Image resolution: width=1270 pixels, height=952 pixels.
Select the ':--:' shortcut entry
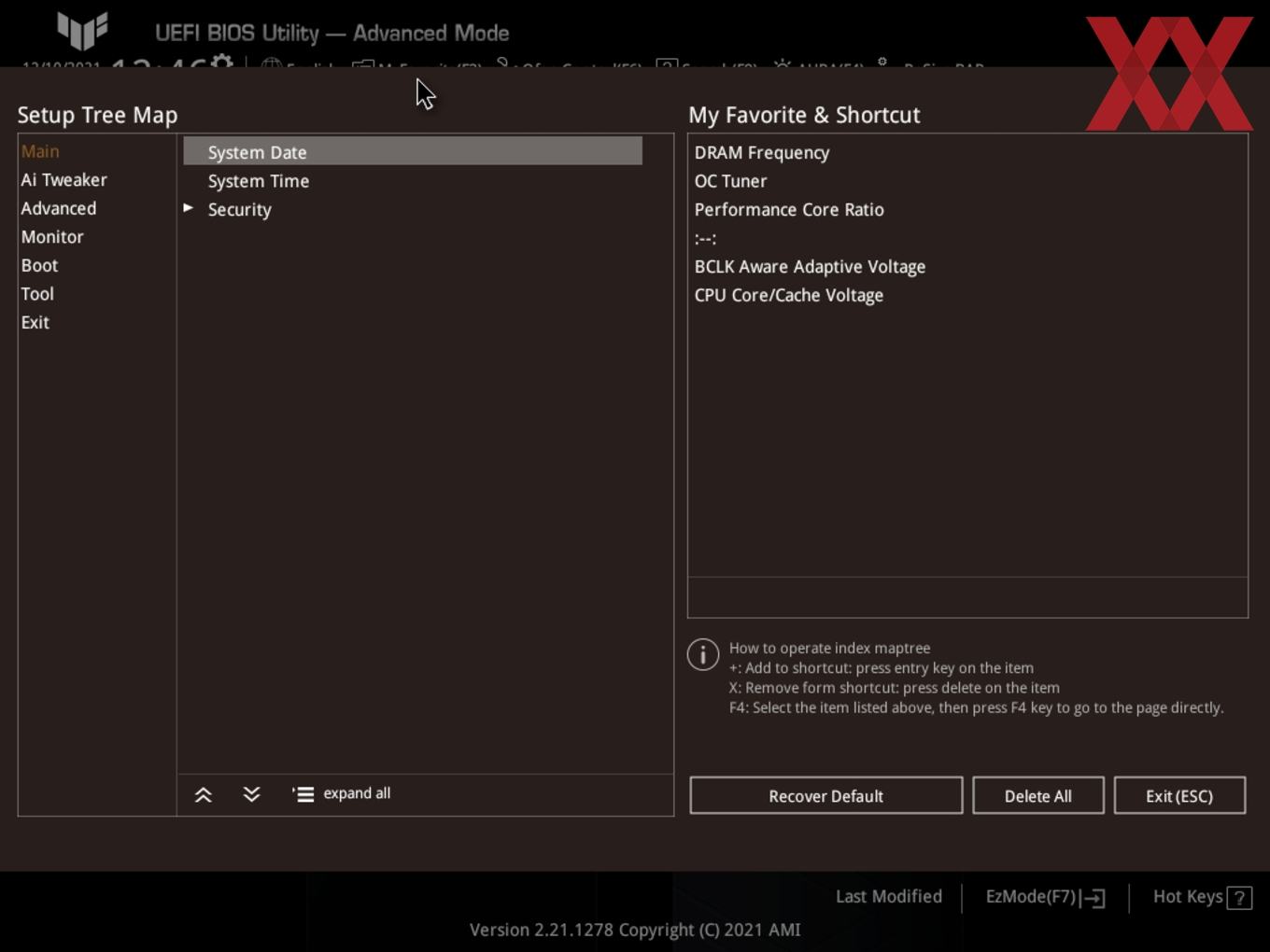(x=706, y=239)
